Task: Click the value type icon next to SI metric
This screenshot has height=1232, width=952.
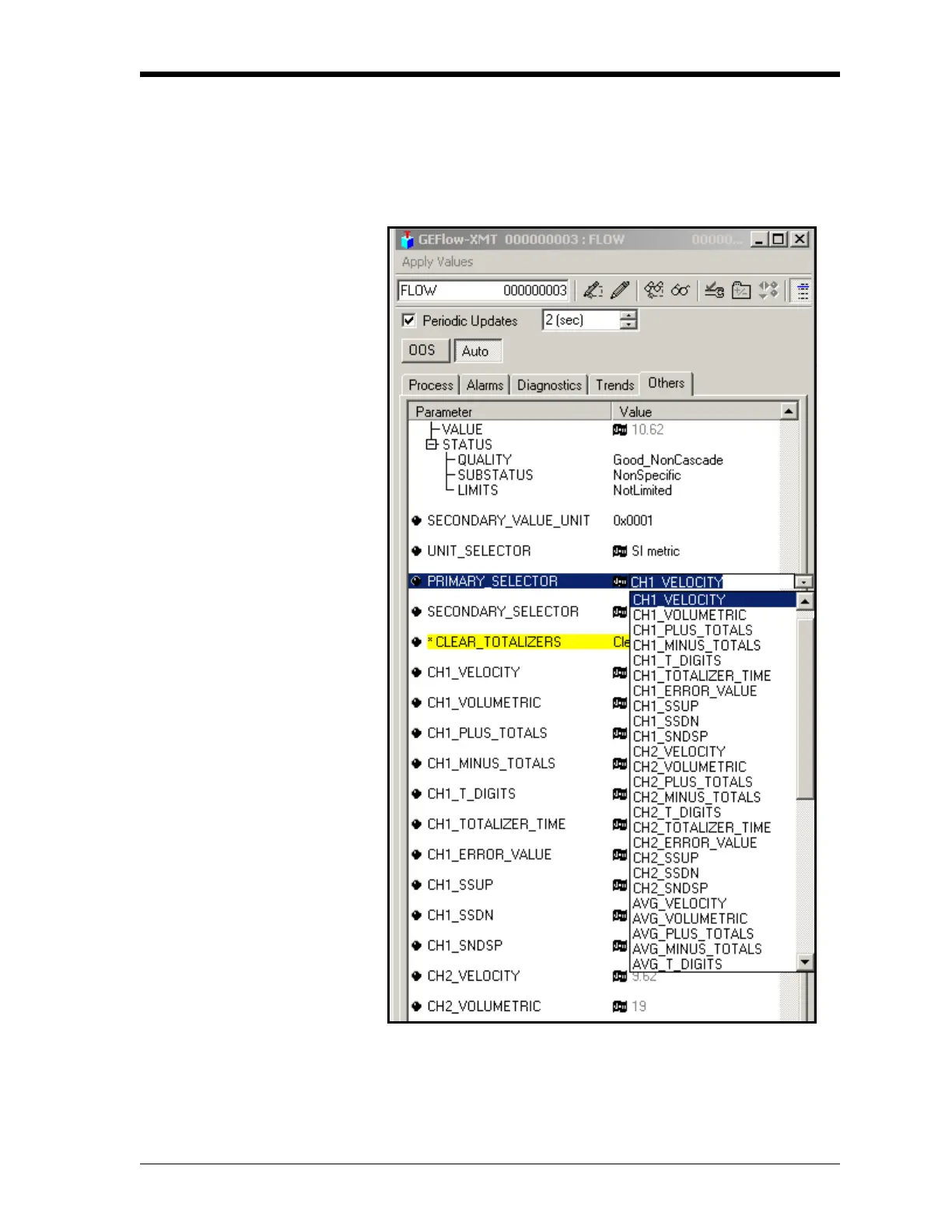Action: (x=620, y=551)
